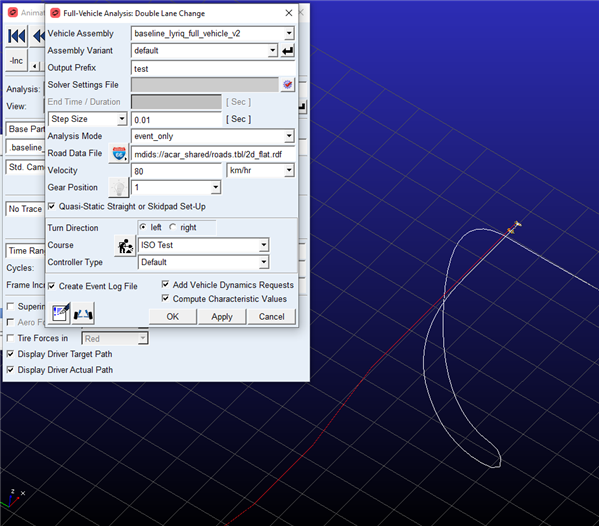Click the rewind-to-start animation icon
599x526 pixels.
click(17, 36)
